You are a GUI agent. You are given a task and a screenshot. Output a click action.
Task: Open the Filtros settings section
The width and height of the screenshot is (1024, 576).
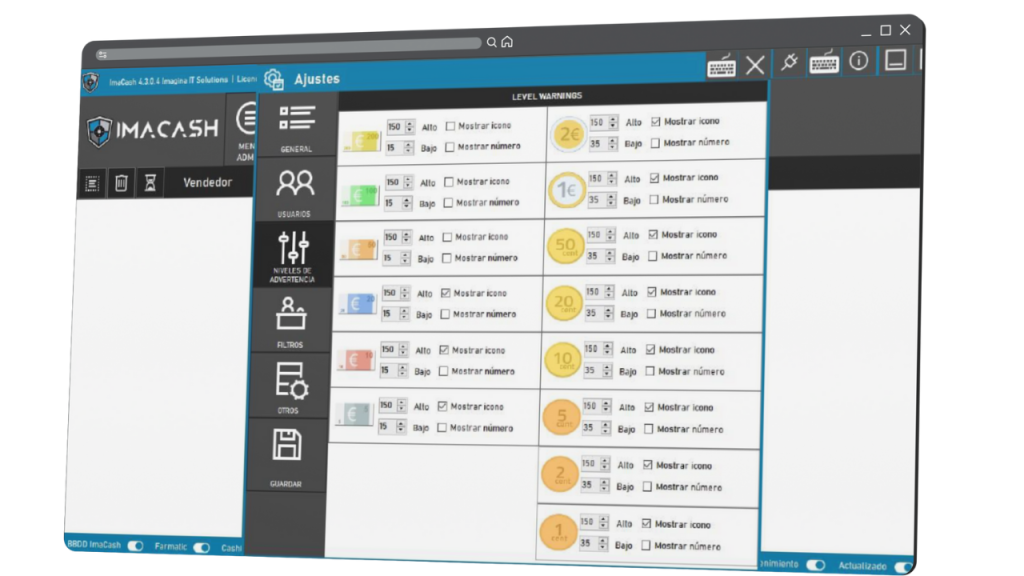290,318
